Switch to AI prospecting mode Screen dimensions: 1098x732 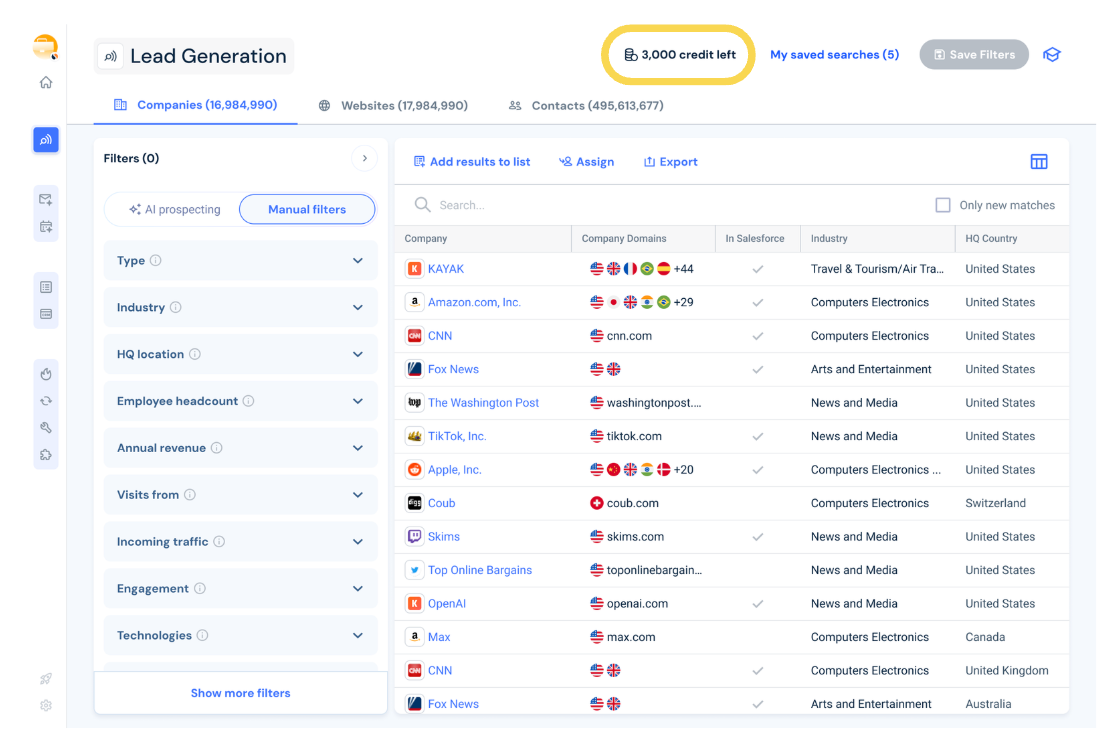click(x=175, y=209)
